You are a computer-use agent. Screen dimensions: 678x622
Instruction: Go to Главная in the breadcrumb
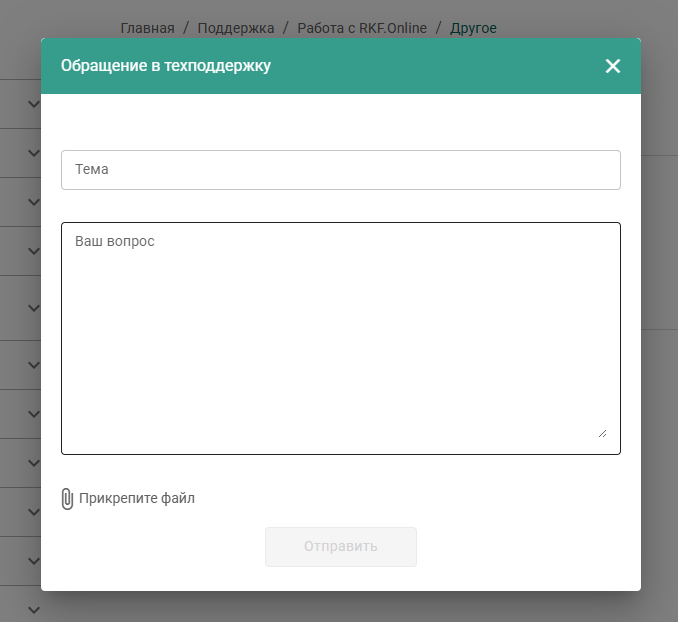[x=147, y=28]
